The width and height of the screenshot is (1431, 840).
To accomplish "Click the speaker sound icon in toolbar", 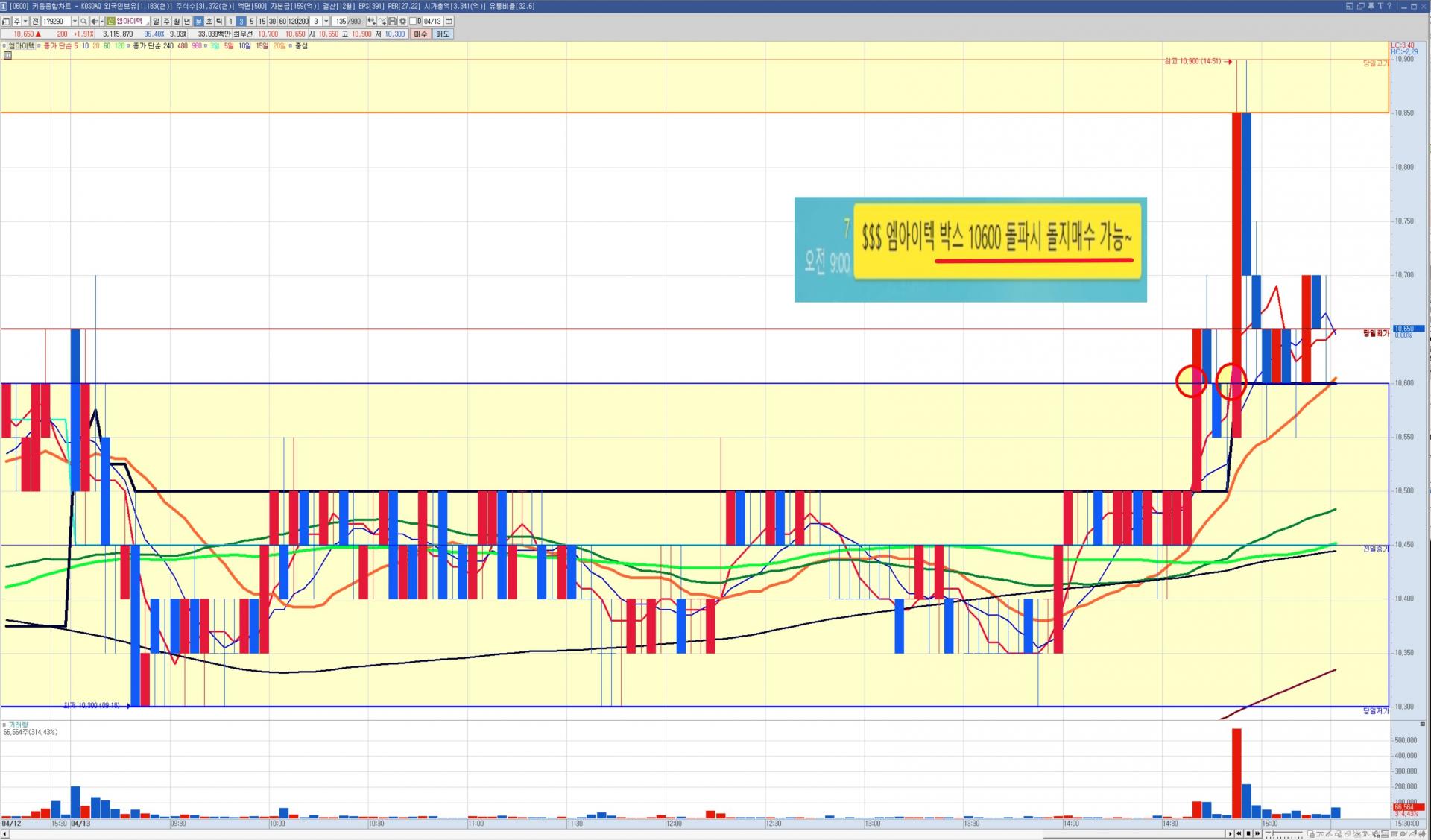I will (94, 22).
